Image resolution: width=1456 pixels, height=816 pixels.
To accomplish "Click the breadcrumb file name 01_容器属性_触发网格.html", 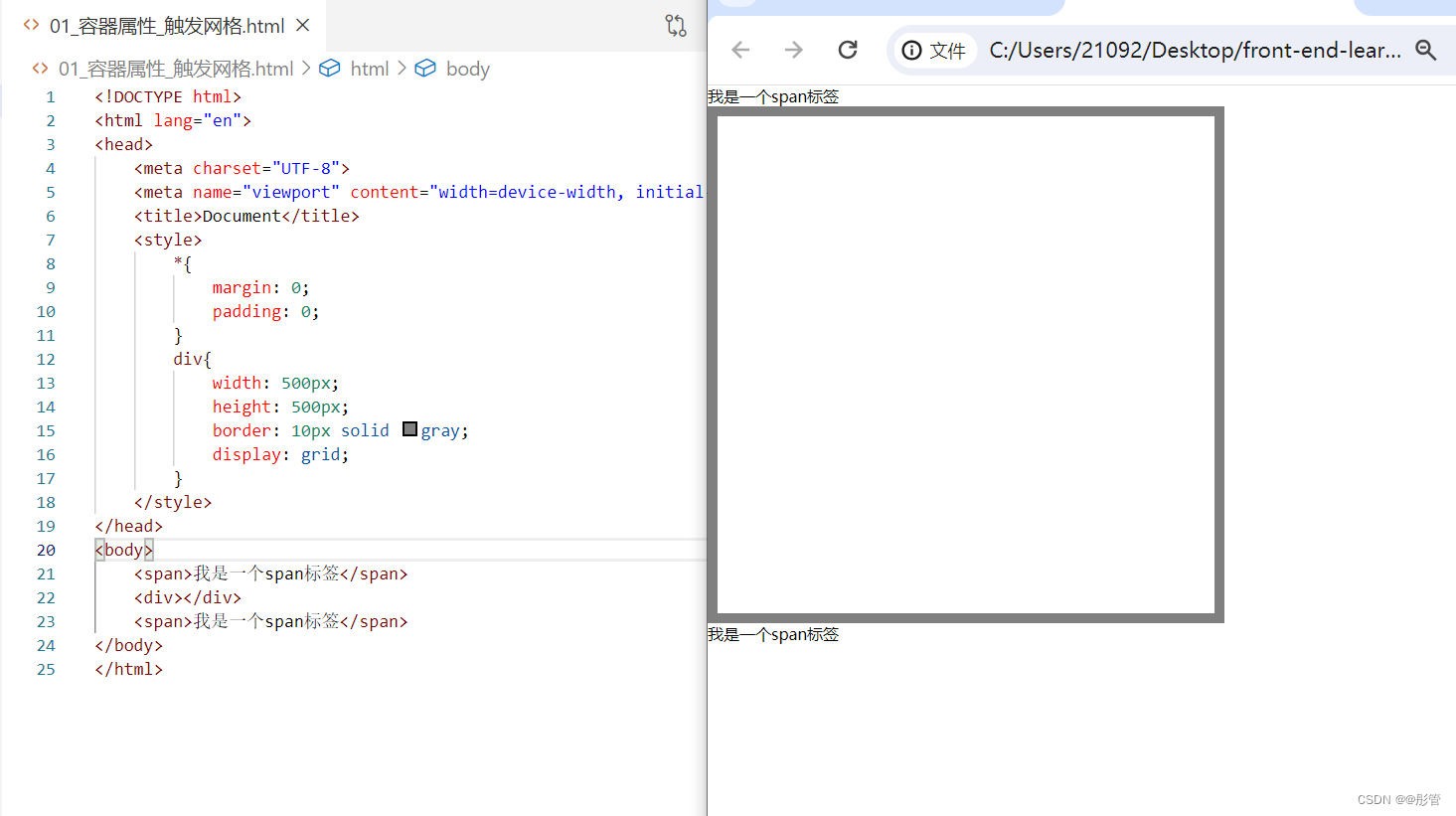I will (176, 69).
